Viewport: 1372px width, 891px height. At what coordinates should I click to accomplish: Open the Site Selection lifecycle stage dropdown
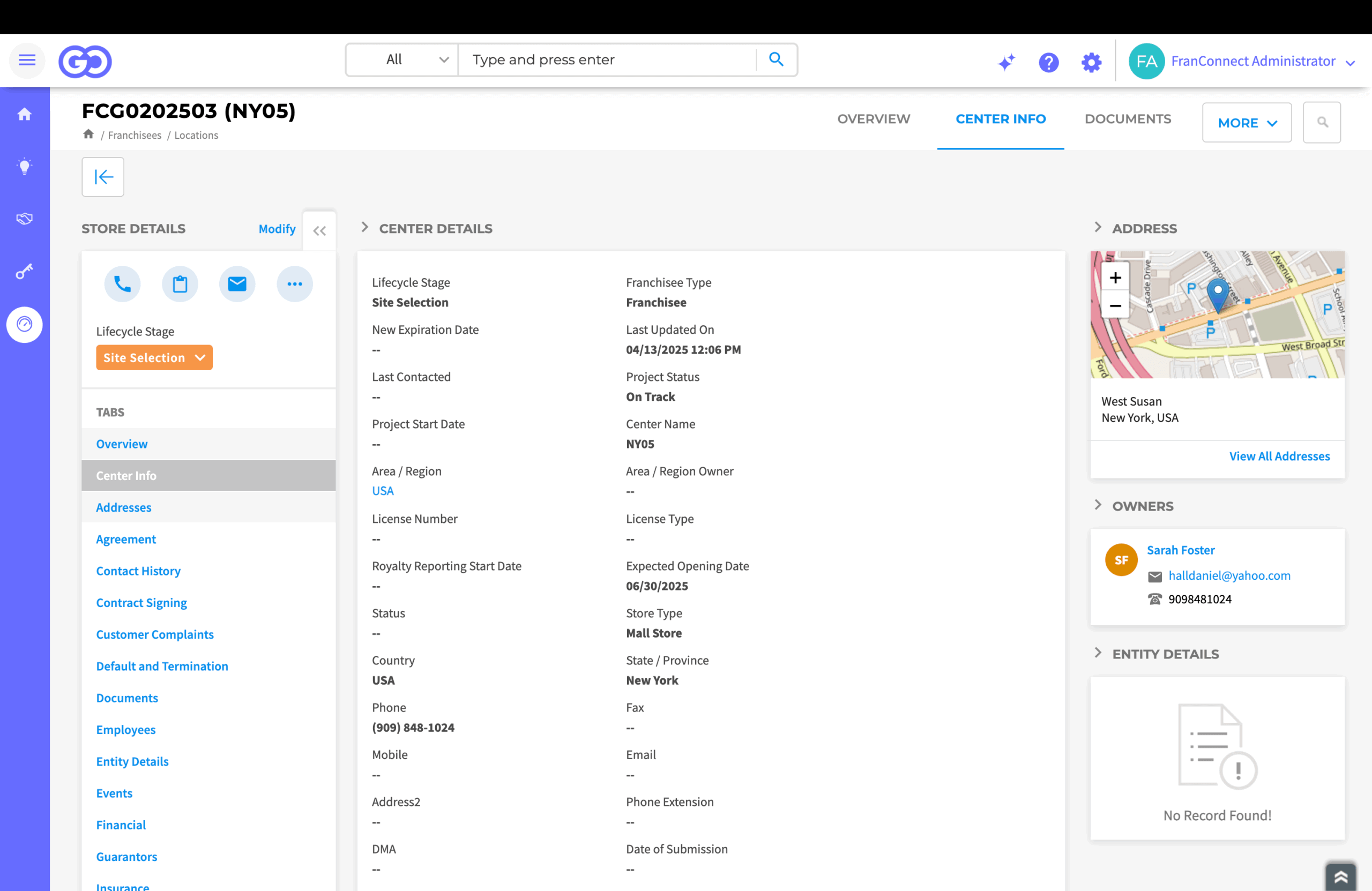click(154, 357)
